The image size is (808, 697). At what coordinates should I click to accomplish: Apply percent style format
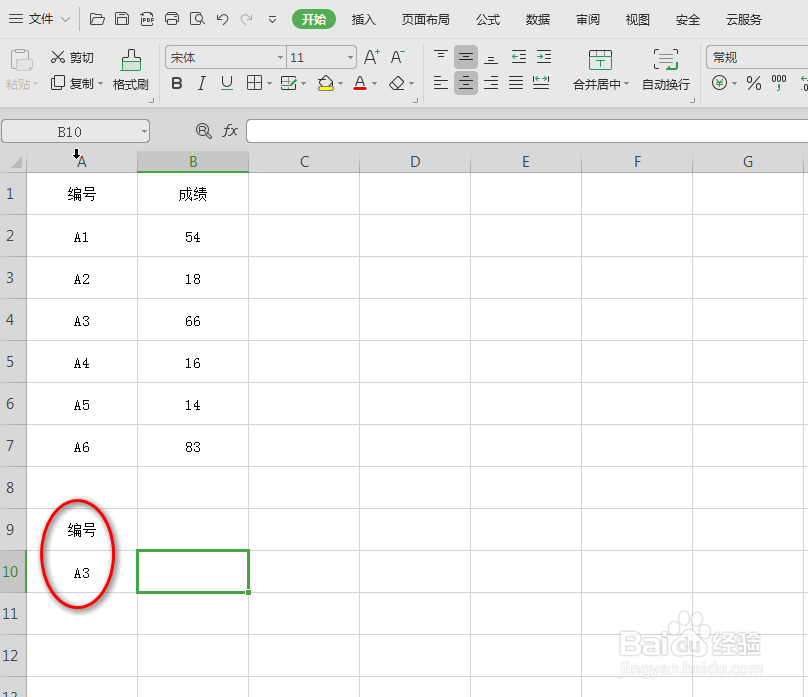[754, 83]
